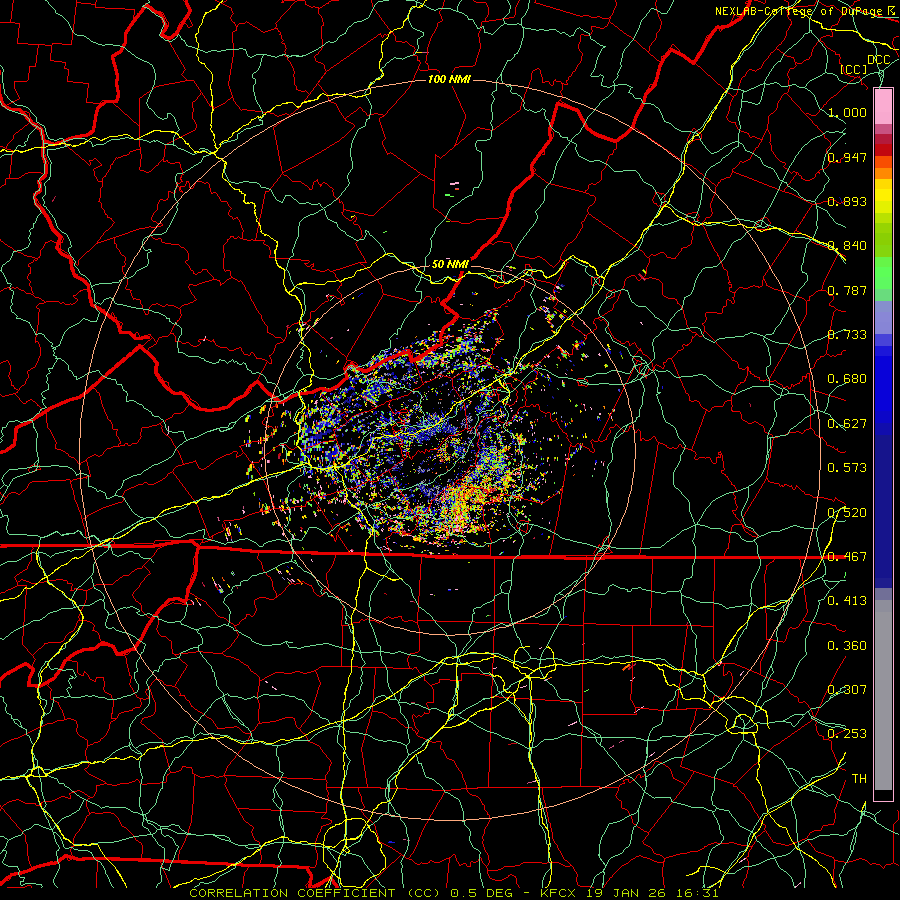This screenshot has width=900, height=900.
Task: Click the "0.5 DEG" elevation angle text
Action: (x=482, y=893)
